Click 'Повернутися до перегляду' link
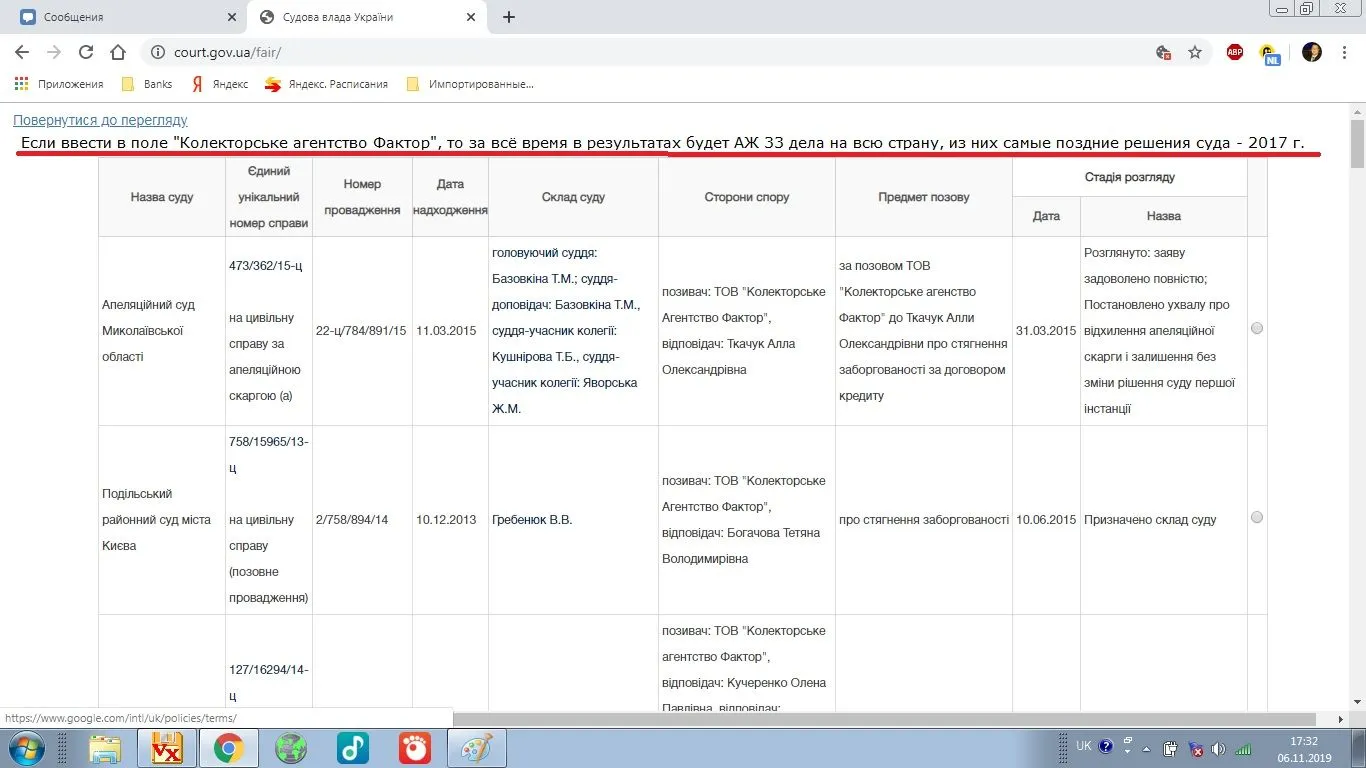The height and width of the screenshot is (768, 1366). click(100, 120)
